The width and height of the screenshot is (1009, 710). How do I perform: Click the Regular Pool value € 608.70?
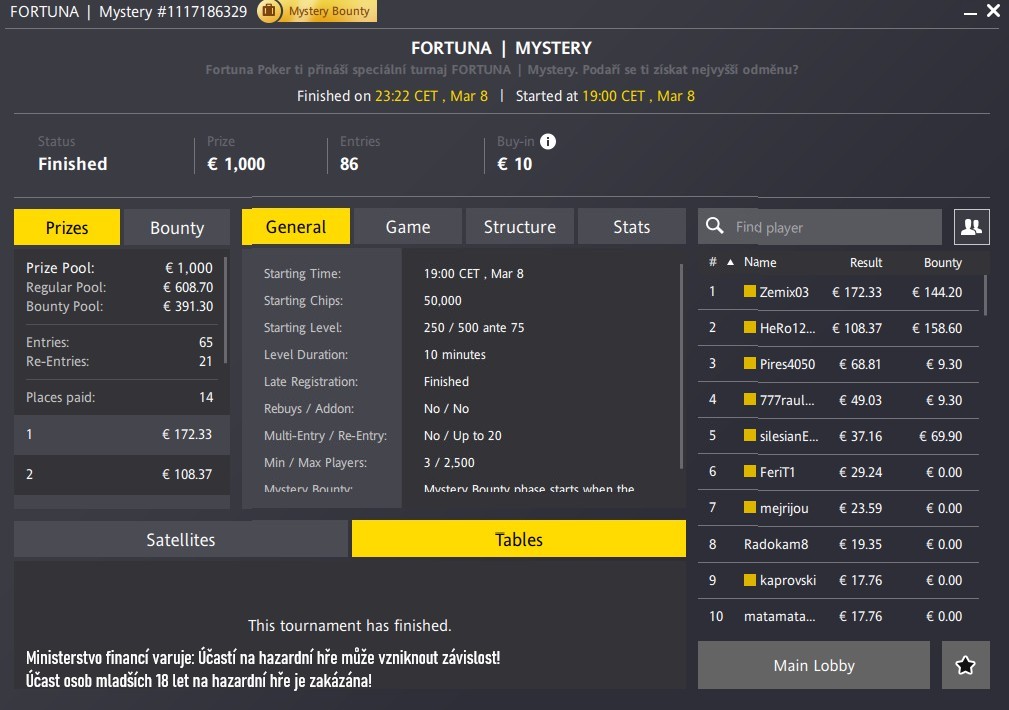pos(188,286)
